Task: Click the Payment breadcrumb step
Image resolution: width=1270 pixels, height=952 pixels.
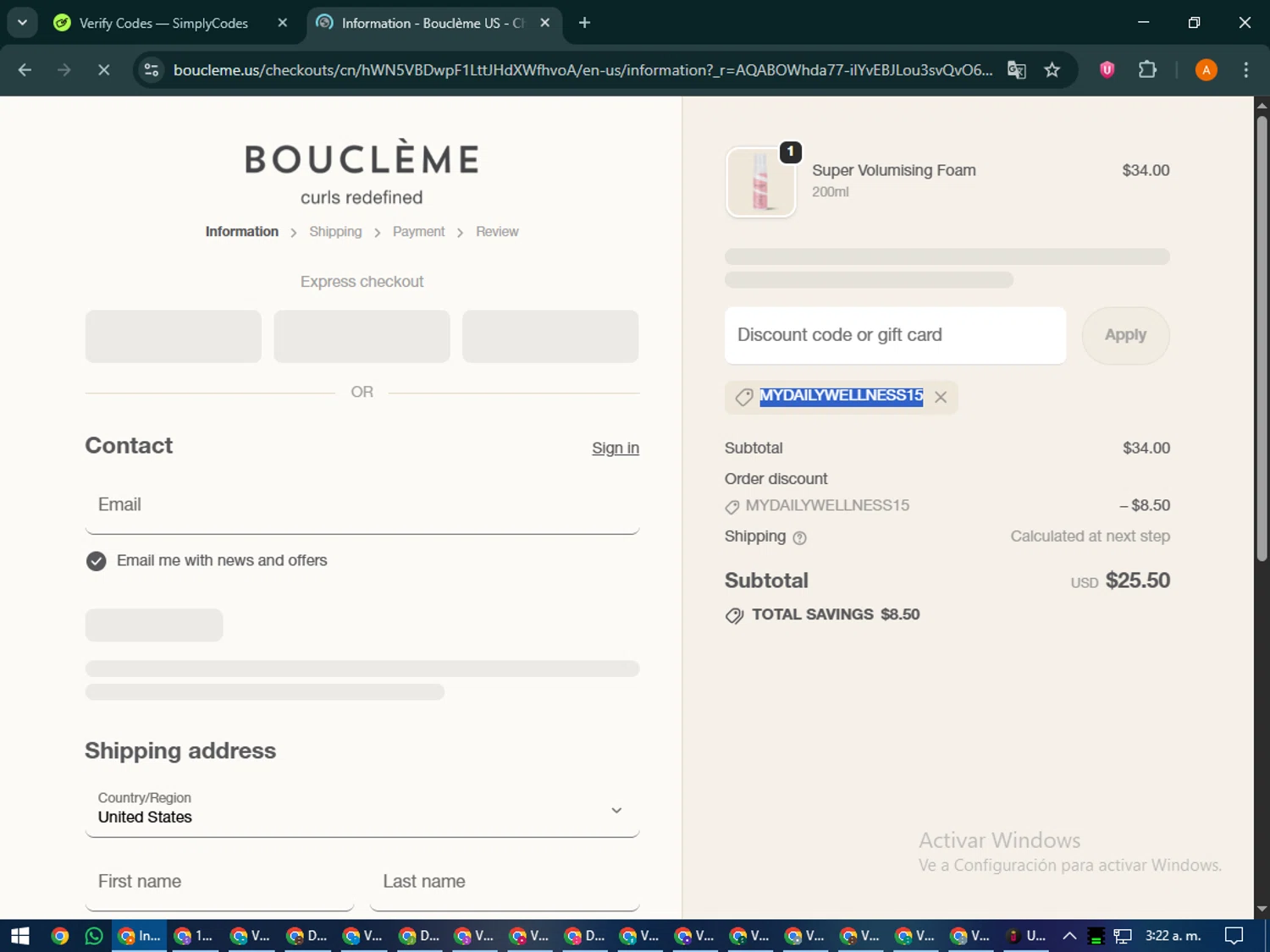Action: 418,232
